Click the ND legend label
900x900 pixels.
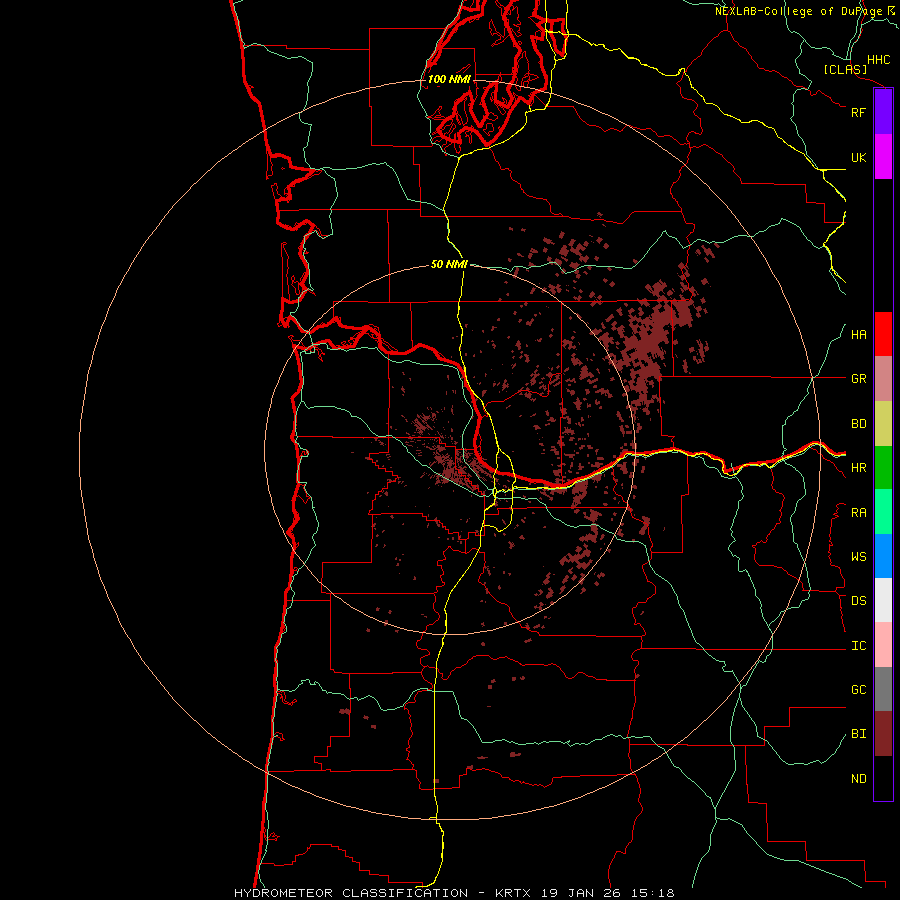(x=858, y=779)
